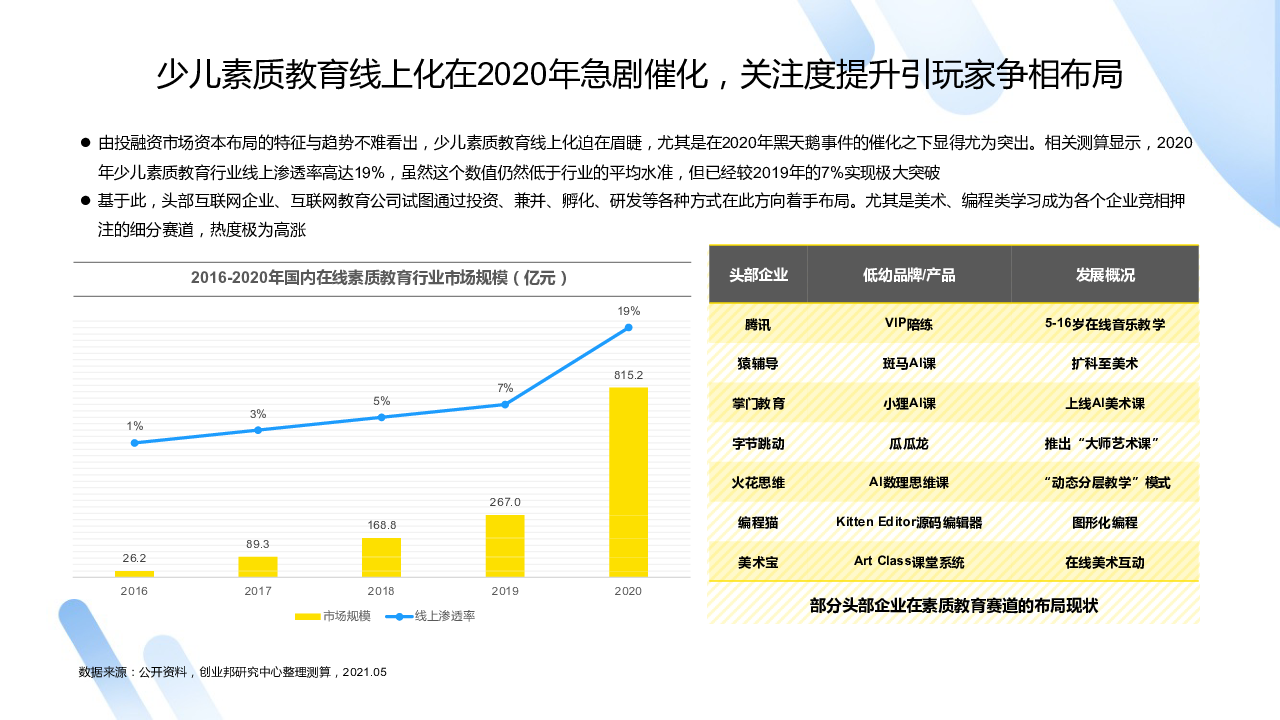Click the 2018 bar labeled 168.8
The image size is (1280, 720).
(381, 557)
